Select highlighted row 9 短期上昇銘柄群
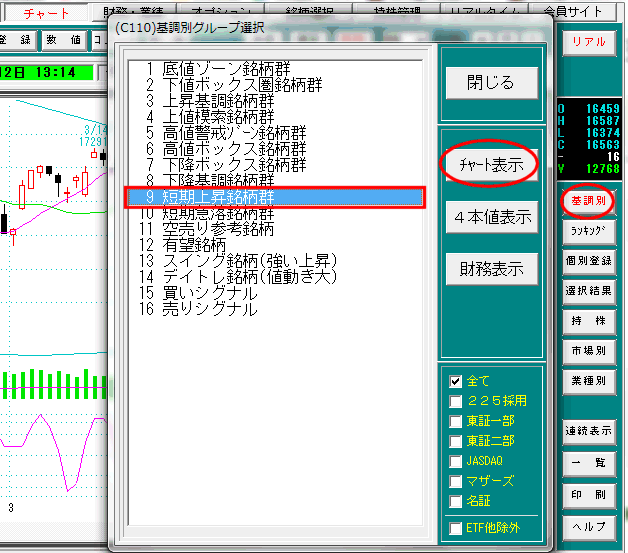628x553 pixels. point(275,197)
